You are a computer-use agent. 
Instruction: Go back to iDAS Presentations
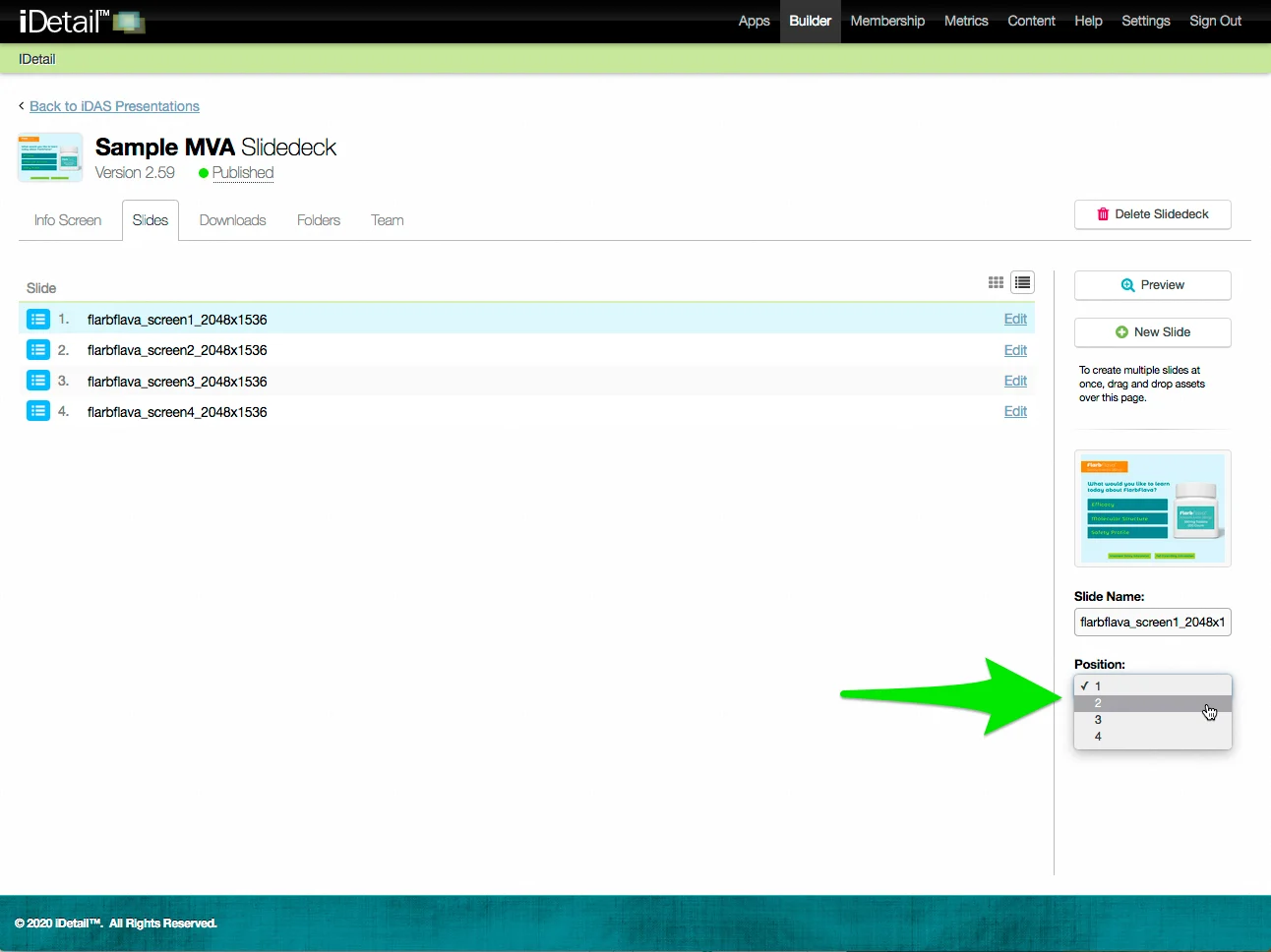coord(114,106)
